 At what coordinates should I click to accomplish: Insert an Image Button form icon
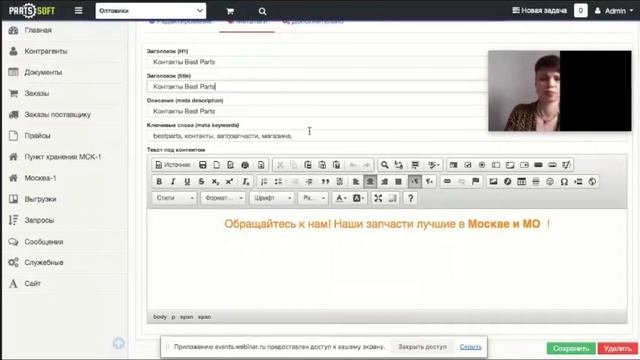click(552, 165)
